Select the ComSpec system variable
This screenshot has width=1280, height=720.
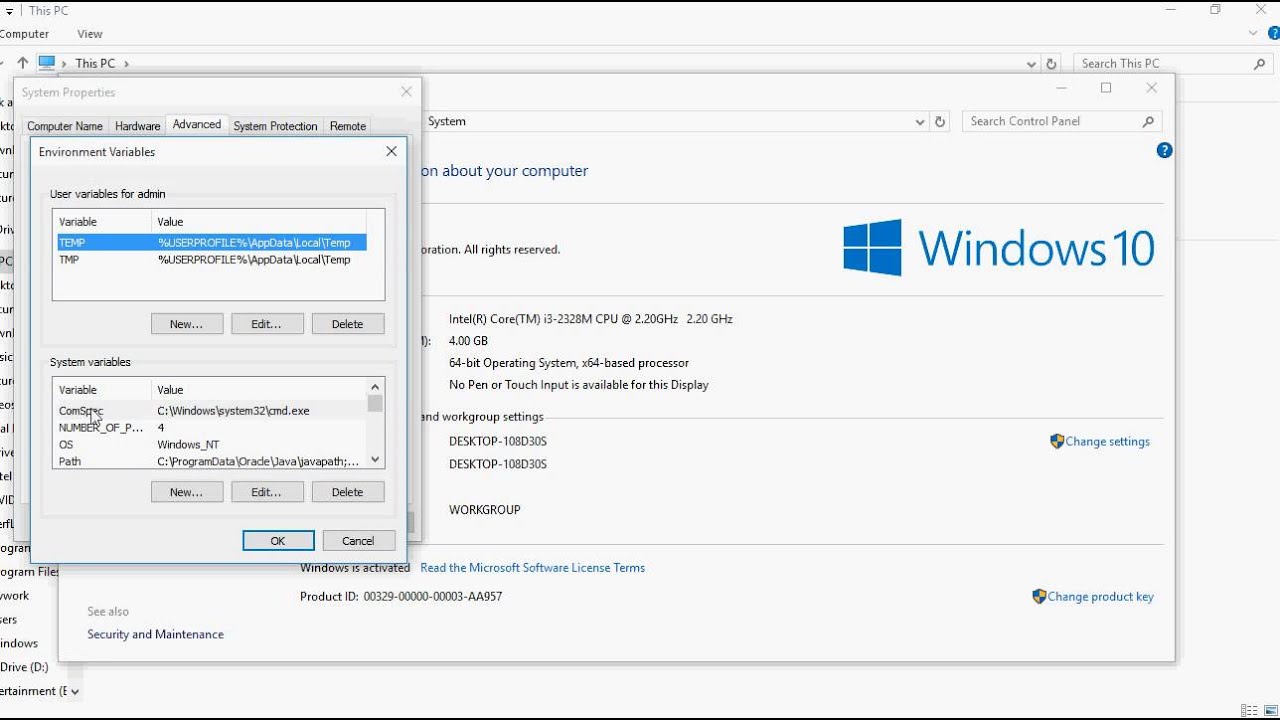click(212, 411)
